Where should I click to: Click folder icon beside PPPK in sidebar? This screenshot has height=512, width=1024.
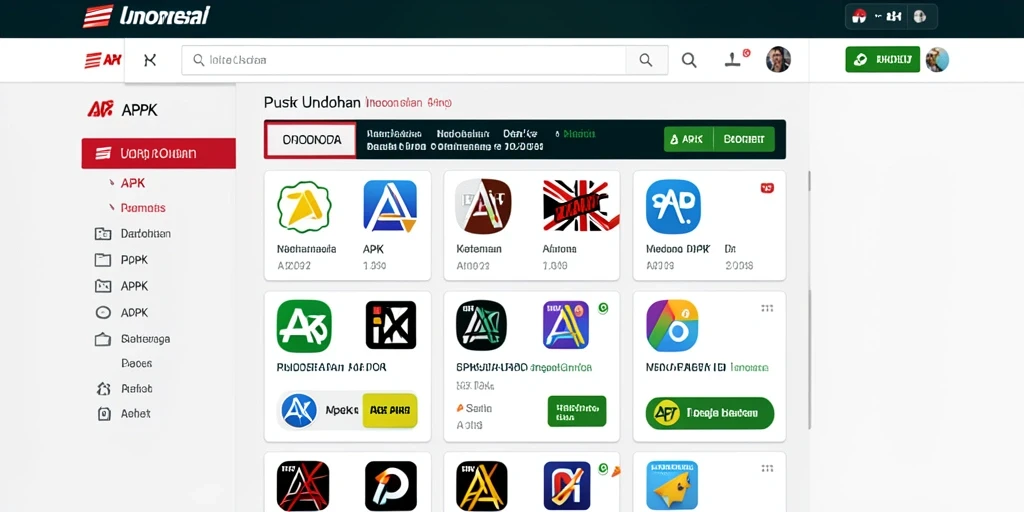click(x=103, y=259)
